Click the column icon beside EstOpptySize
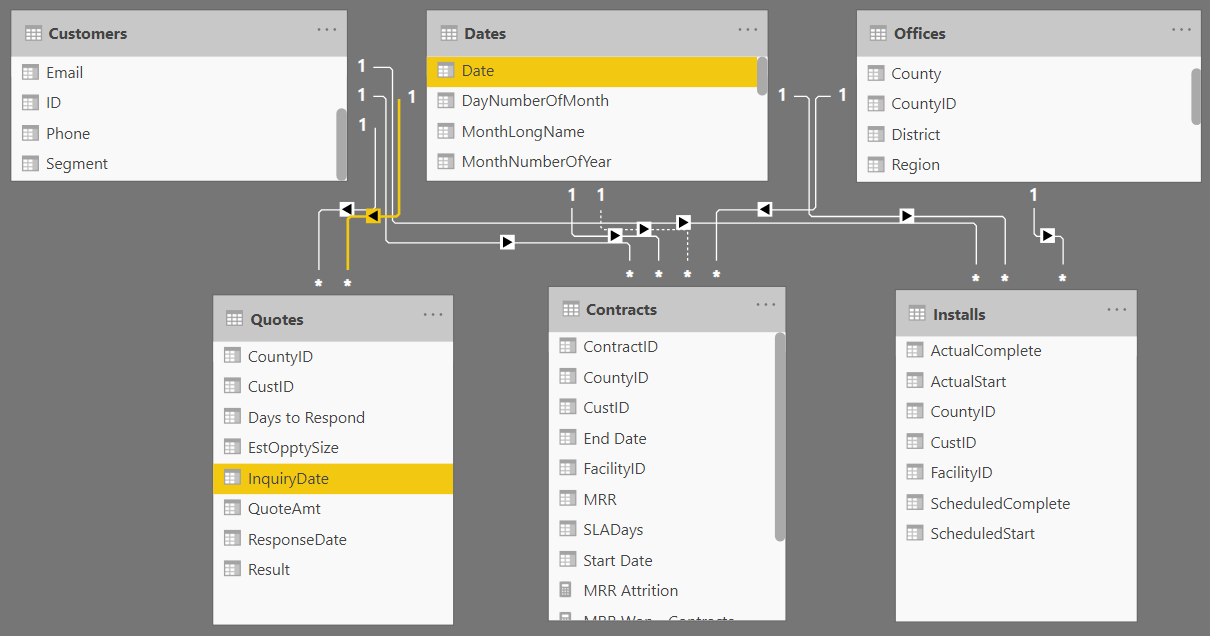1210x636 pixels. pyautogui.click(x=232, y=447)
